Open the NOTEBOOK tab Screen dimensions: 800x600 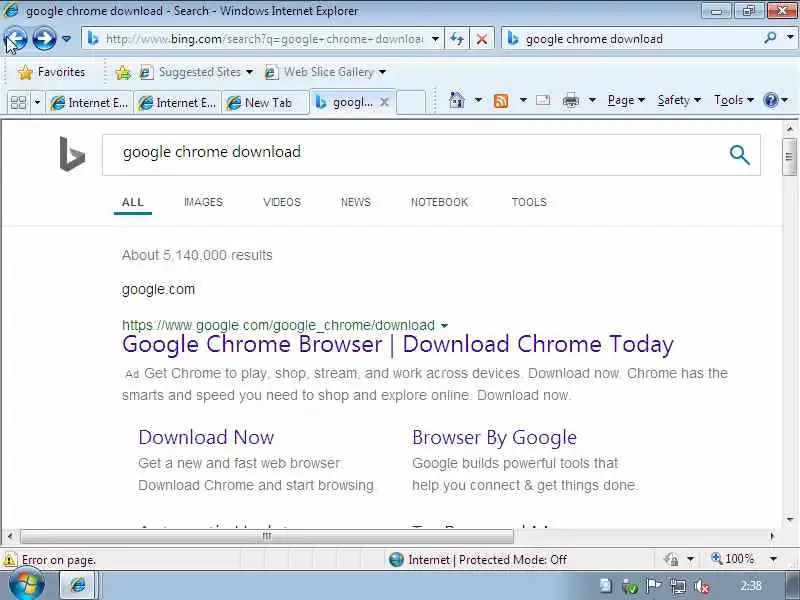click(x=439, y=202)
